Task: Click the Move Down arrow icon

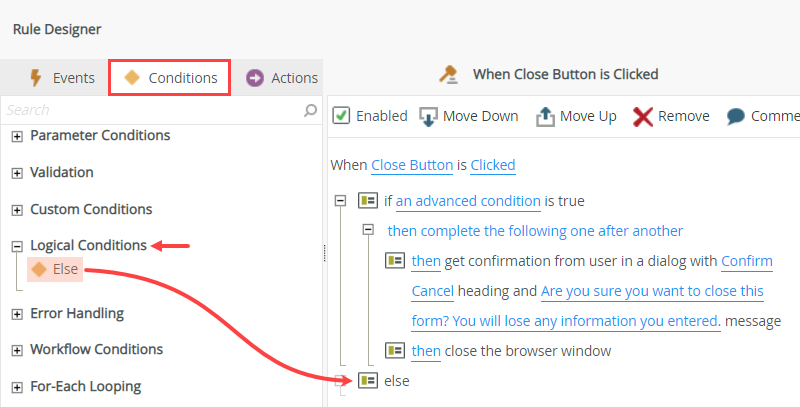Action: click(x=429, y=116)
